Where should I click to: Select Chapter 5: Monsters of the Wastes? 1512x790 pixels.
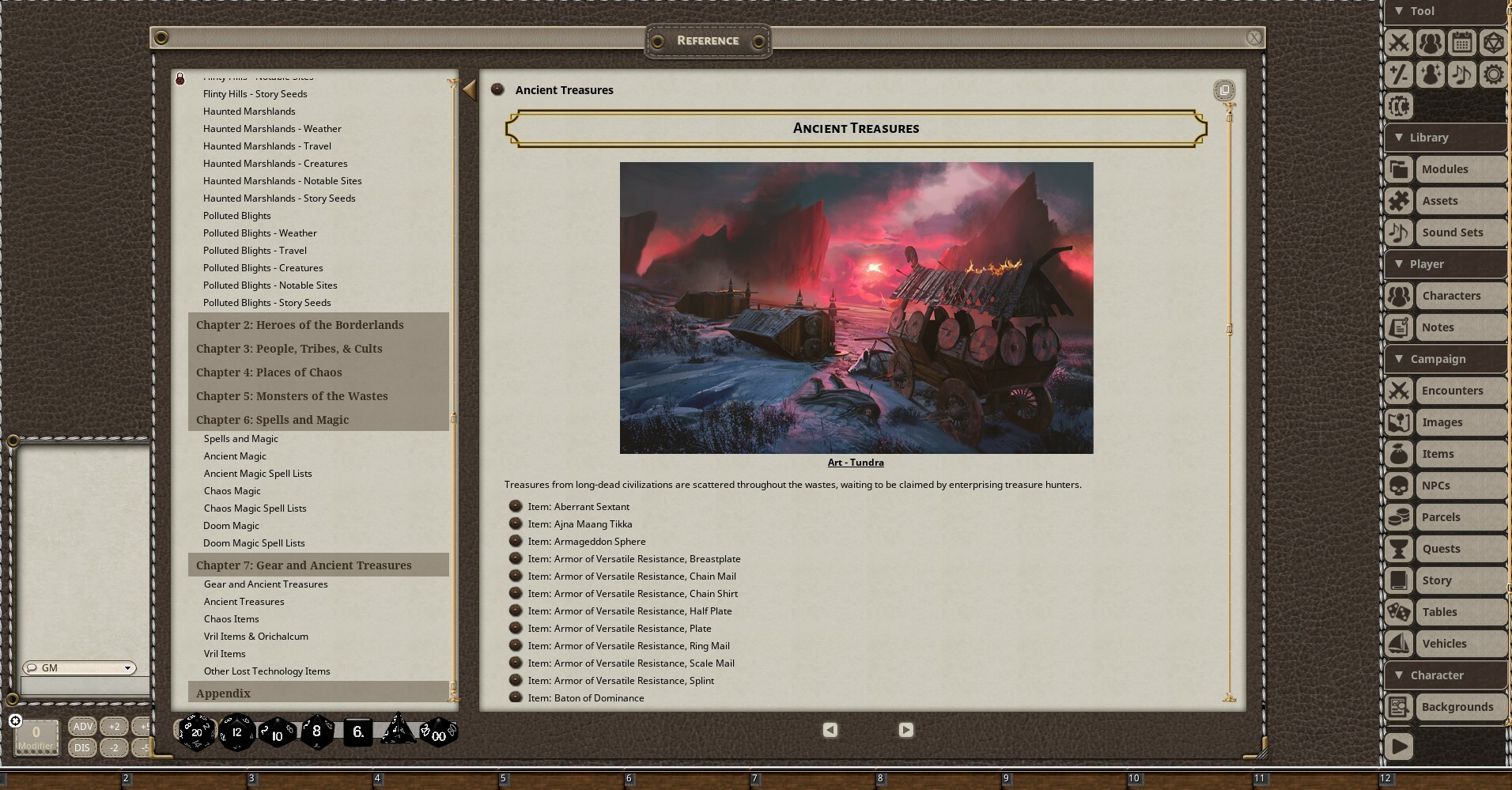pos(292,395)
